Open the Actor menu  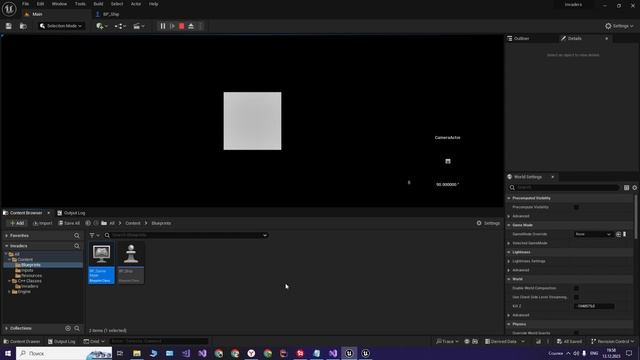136,4
